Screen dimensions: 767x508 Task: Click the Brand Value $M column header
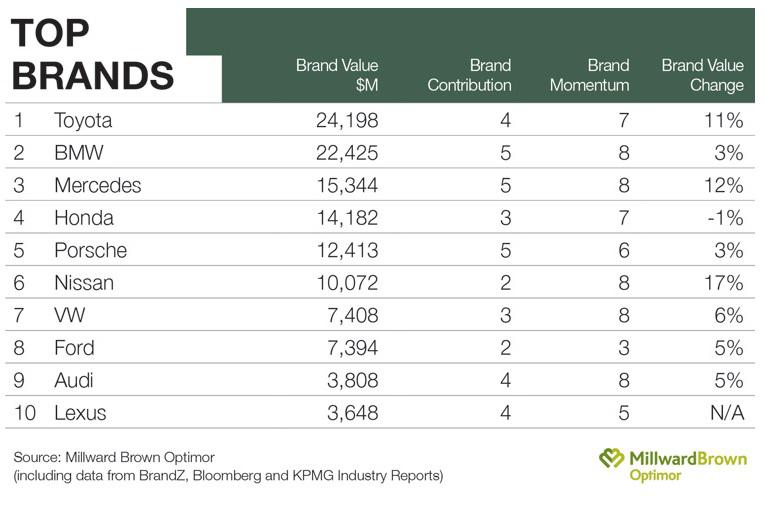(x=337, y=76)
